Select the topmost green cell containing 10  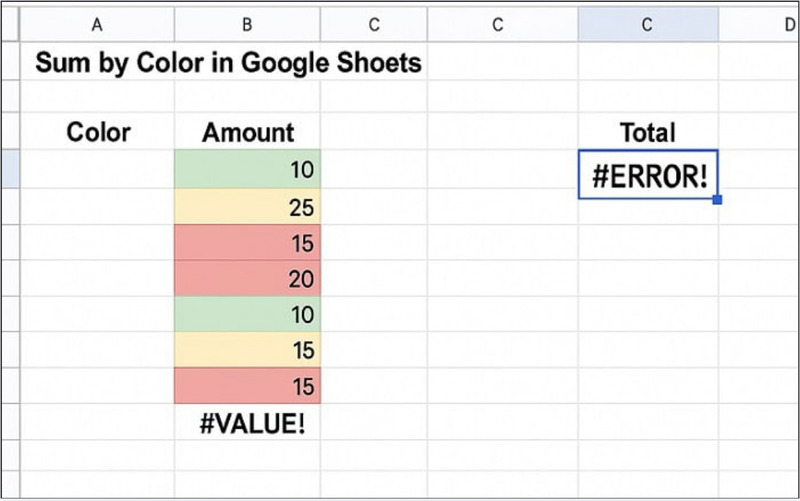click(x=247, y=169)
